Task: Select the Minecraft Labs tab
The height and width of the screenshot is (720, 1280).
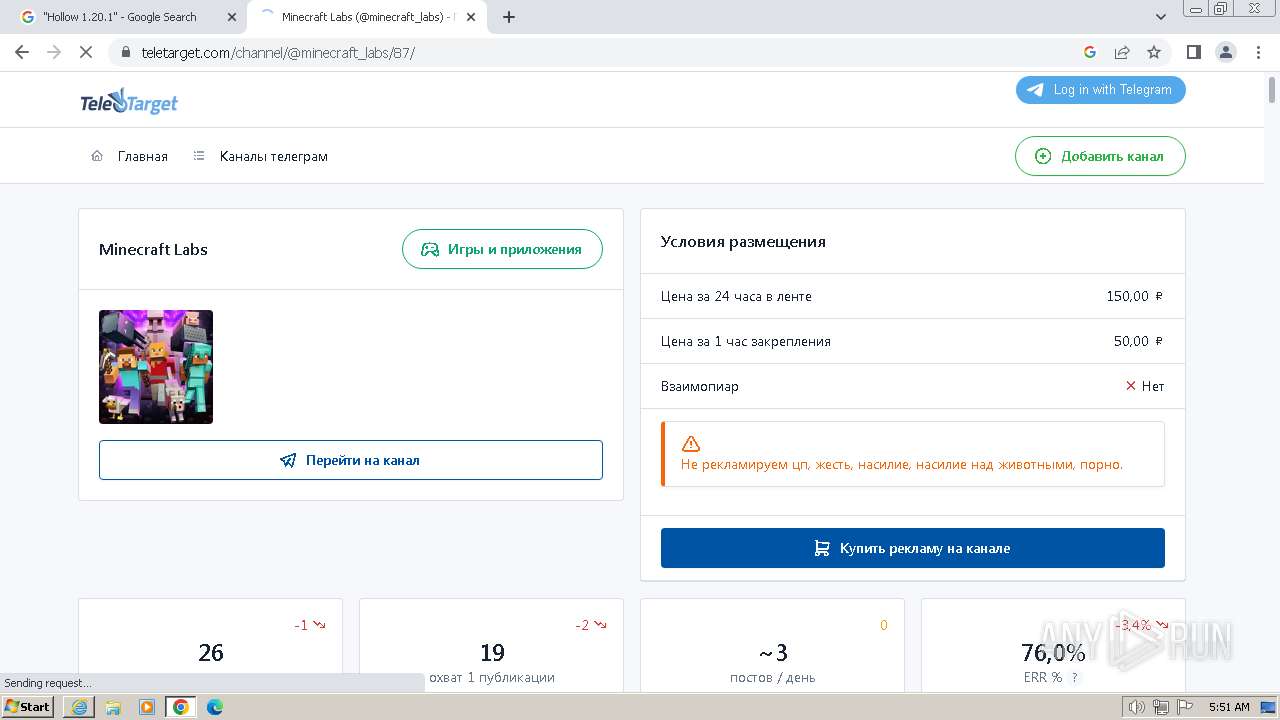Action: 368,17
